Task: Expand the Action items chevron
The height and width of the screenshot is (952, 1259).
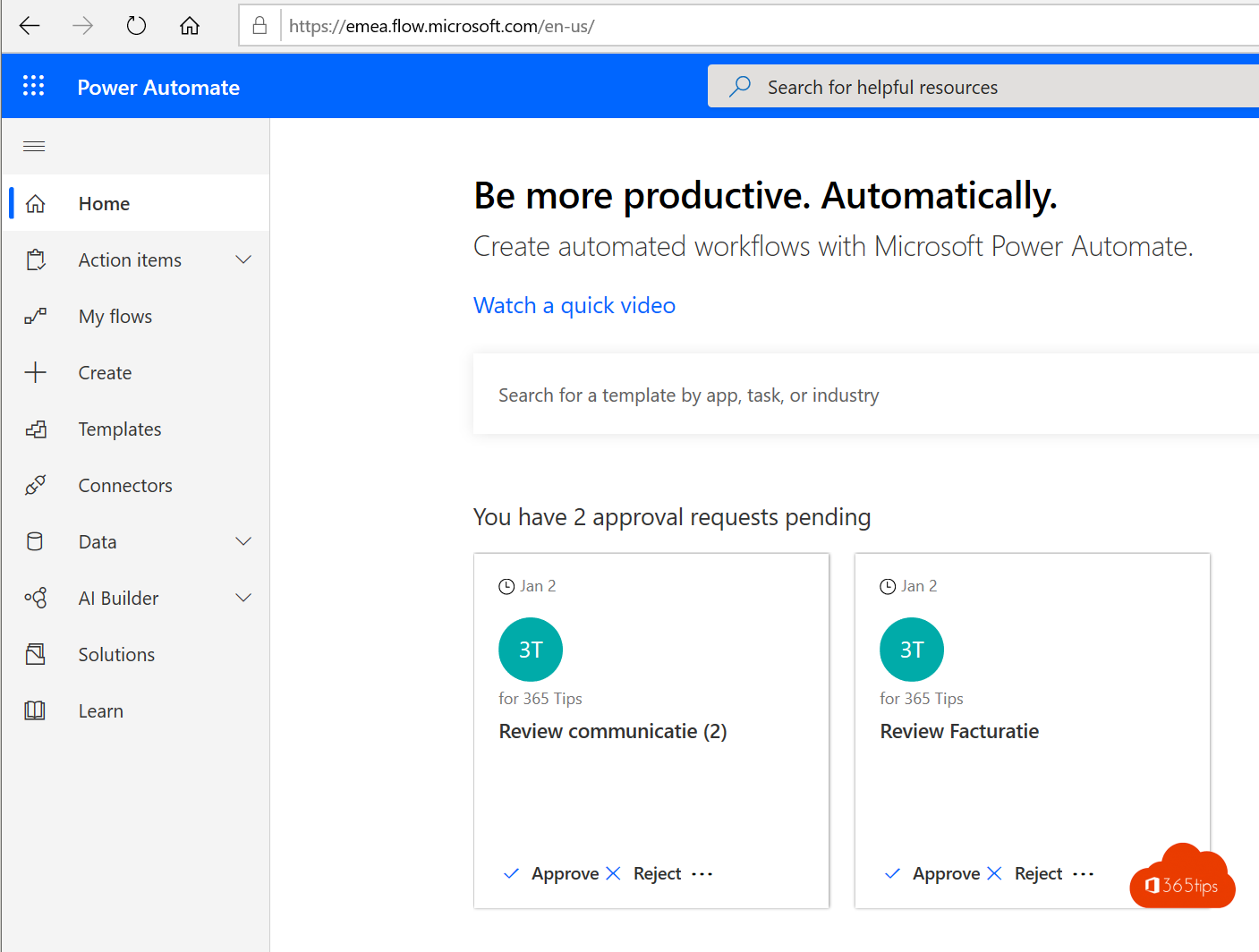Action: (x=243, y=259)
